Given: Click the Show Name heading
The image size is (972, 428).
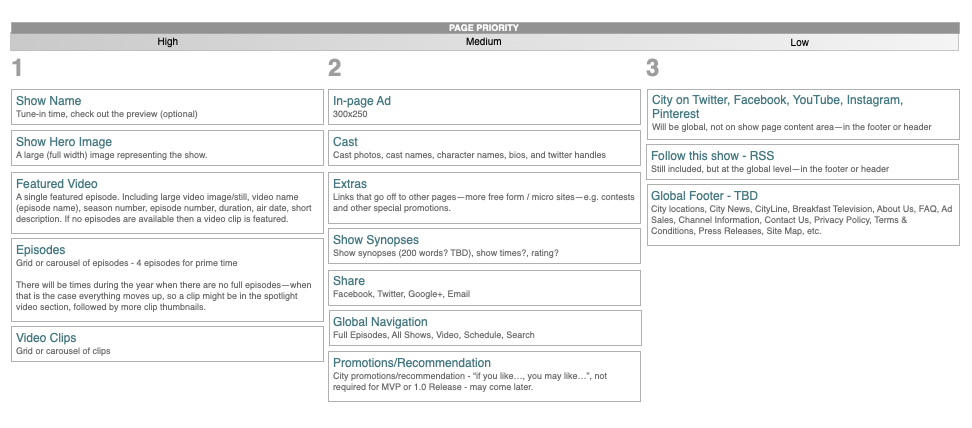Looking at the screenshot, I should pyautogui.click(x=48, y=101).
